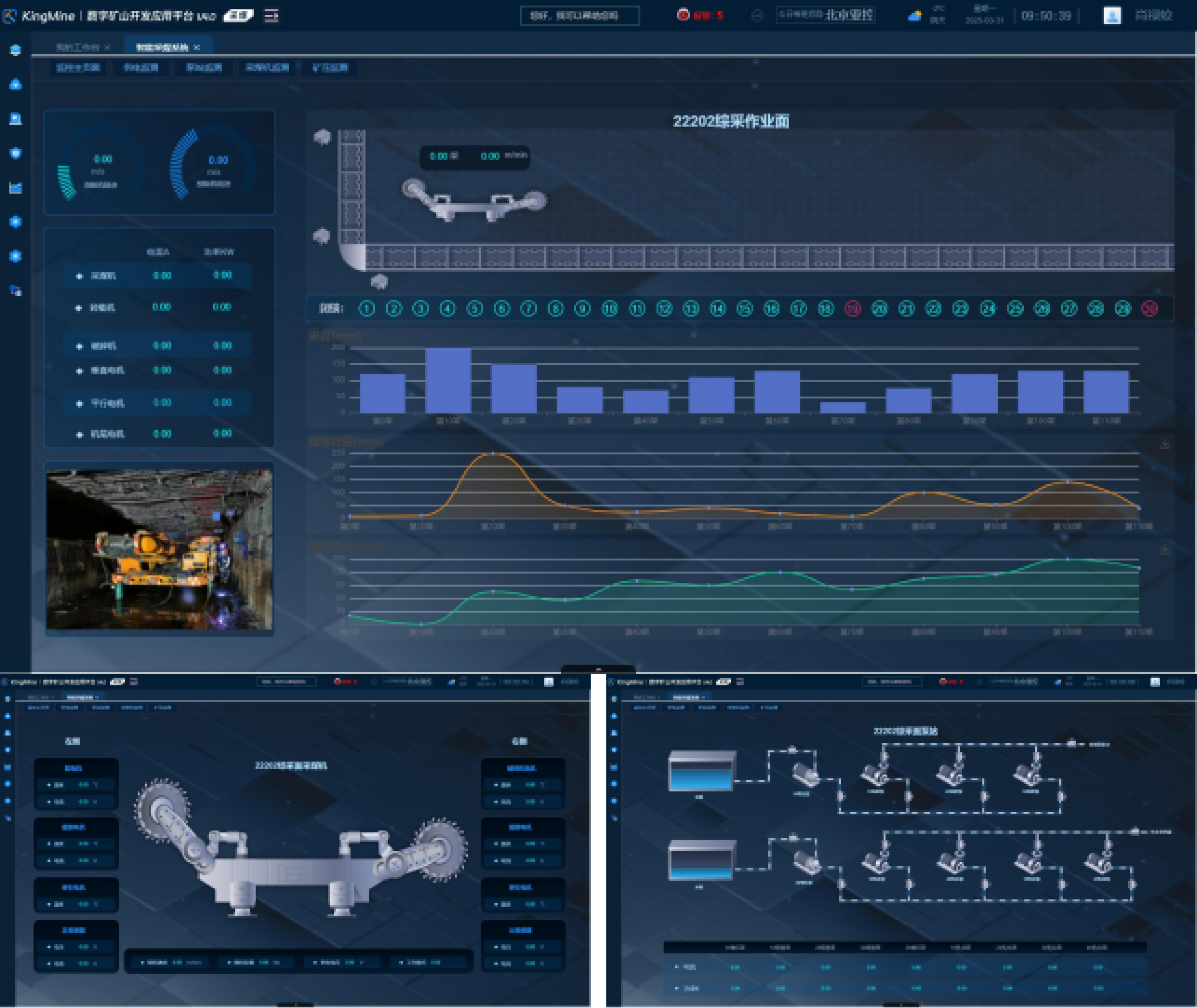Select support number 5 circle
Viewport: 1197px width, 1008px height.
click(474, 308)
